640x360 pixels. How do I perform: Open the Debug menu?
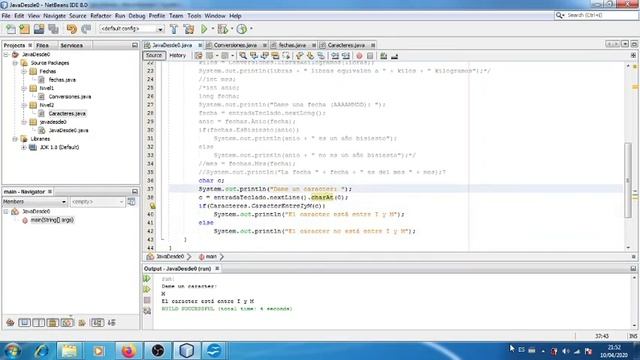(137, 16)
